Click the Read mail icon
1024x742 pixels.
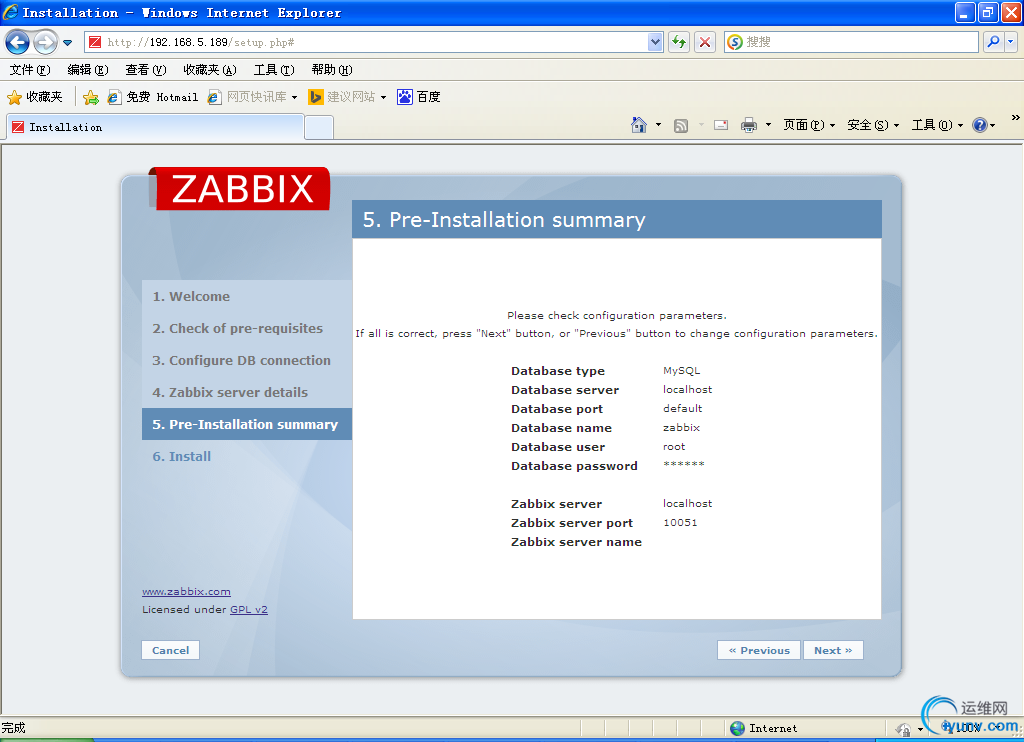721,125
